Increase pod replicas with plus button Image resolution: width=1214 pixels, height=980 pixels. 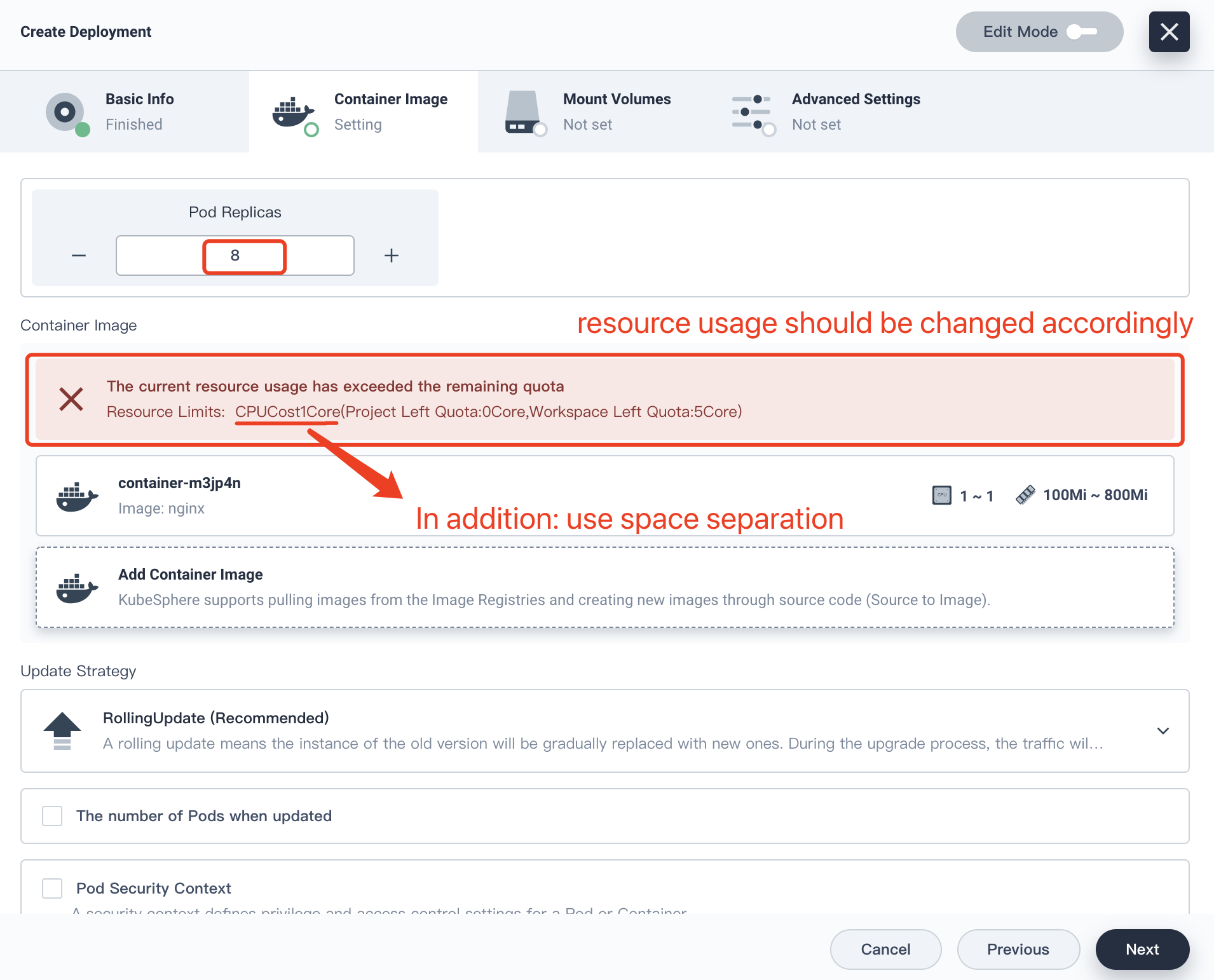pos(392,255)
